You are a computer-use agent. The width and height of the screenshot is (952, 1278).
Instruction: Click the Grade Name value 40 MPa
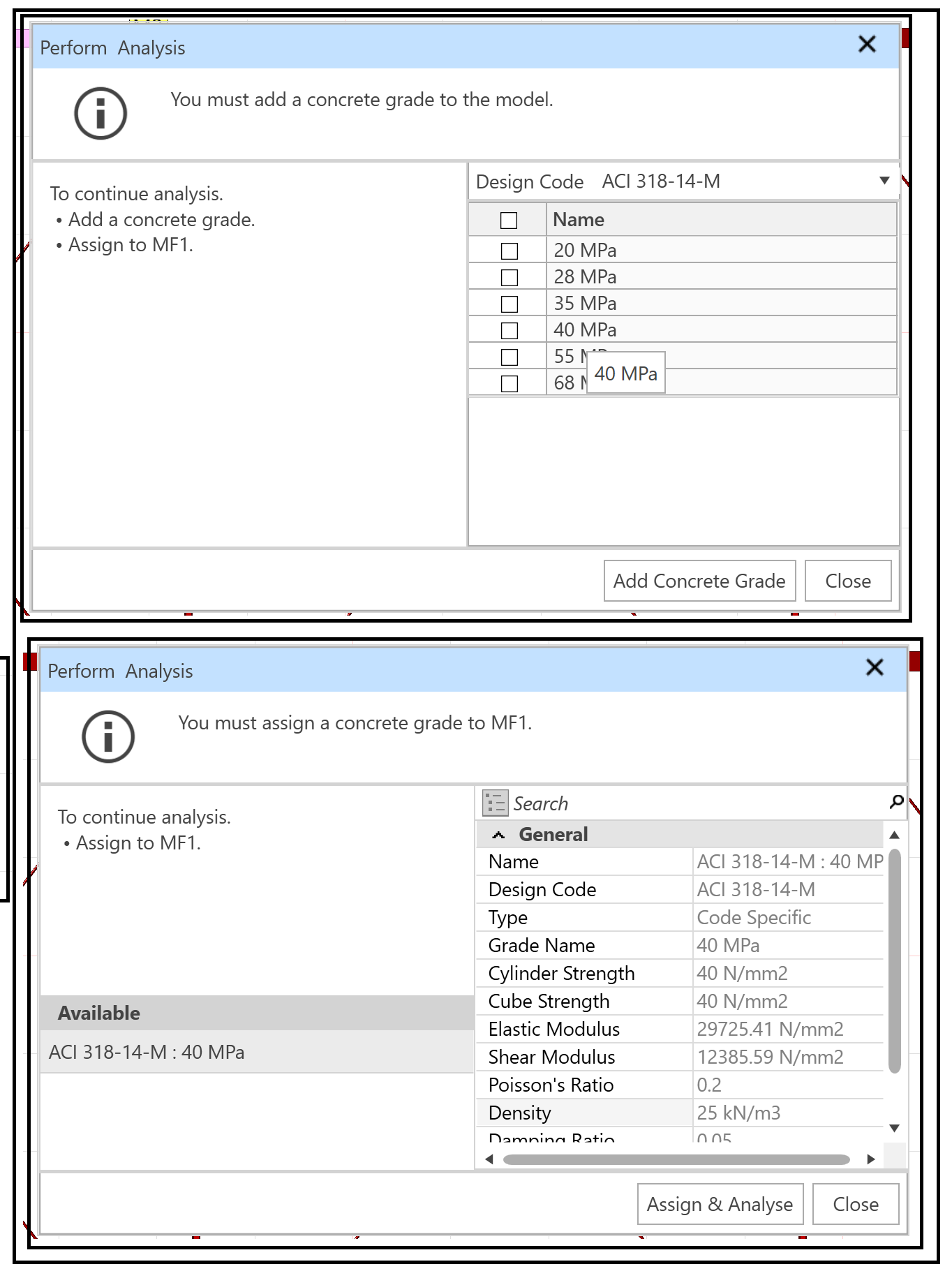click(789, 946)
